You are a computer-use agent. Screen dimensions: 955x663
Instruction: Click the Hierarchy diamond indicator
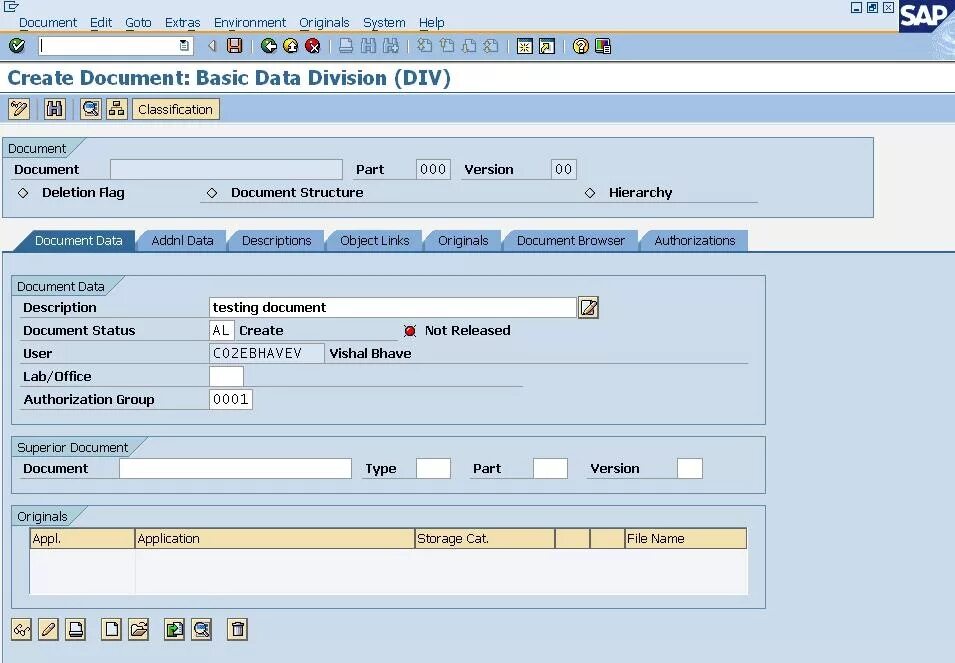coord(590,193)
